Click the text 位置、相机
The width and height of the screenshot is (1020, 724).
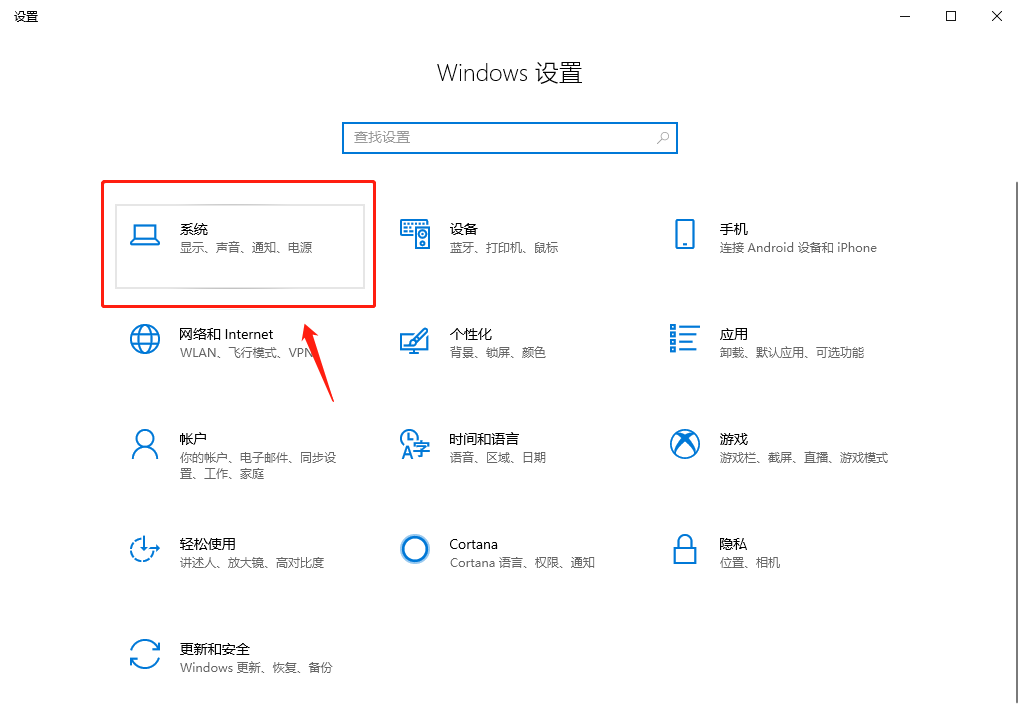[x=749, y=563]
